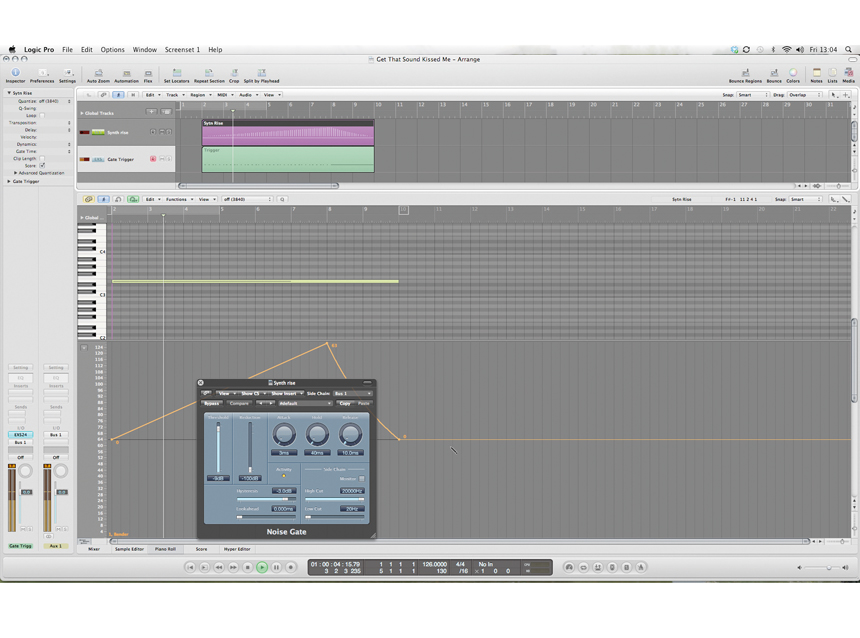Click the volume icon in the menu bar

pyautogui.click(x=800, y=49)
